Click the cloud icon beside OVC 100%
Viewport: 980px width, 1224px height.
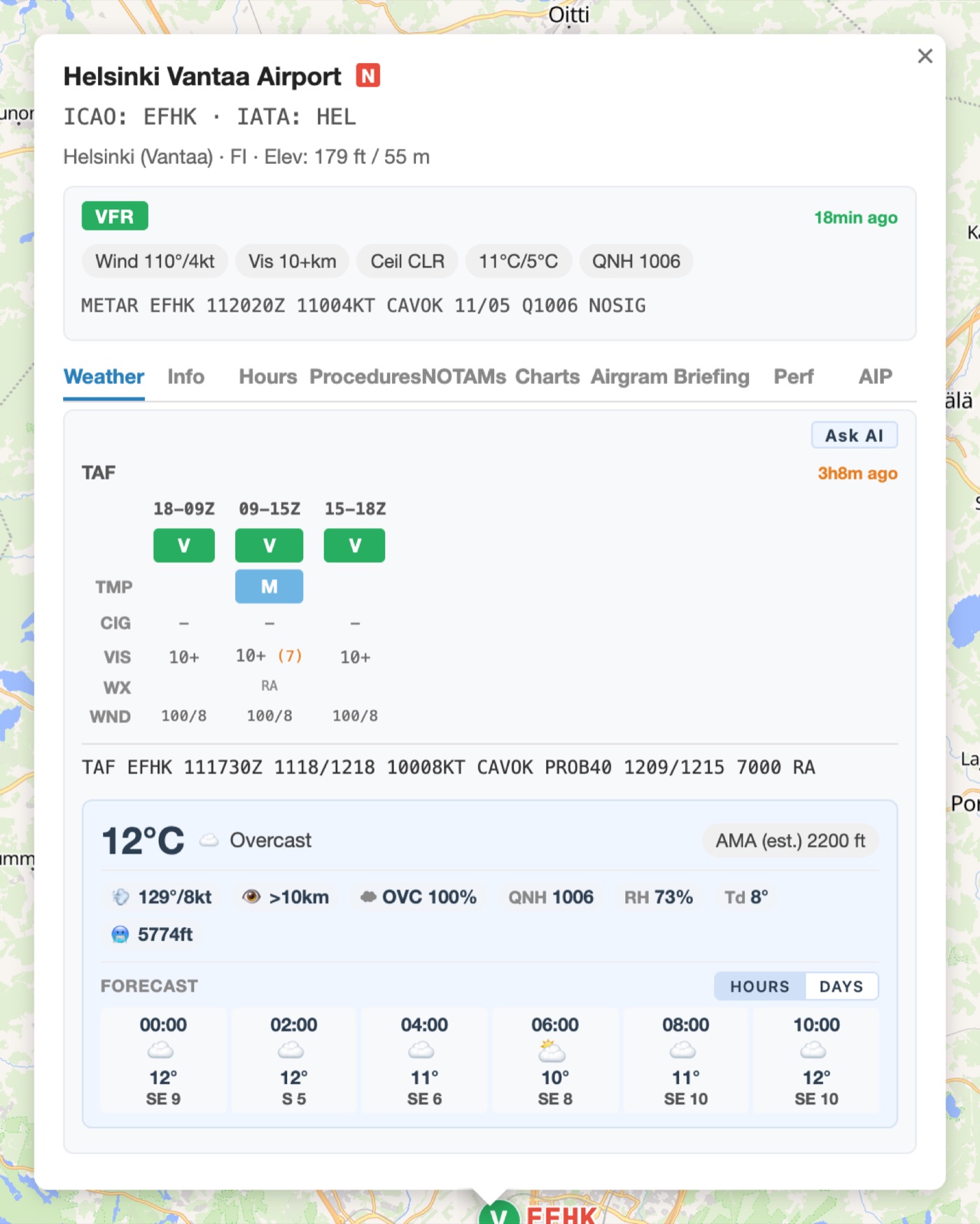(368, 897)
